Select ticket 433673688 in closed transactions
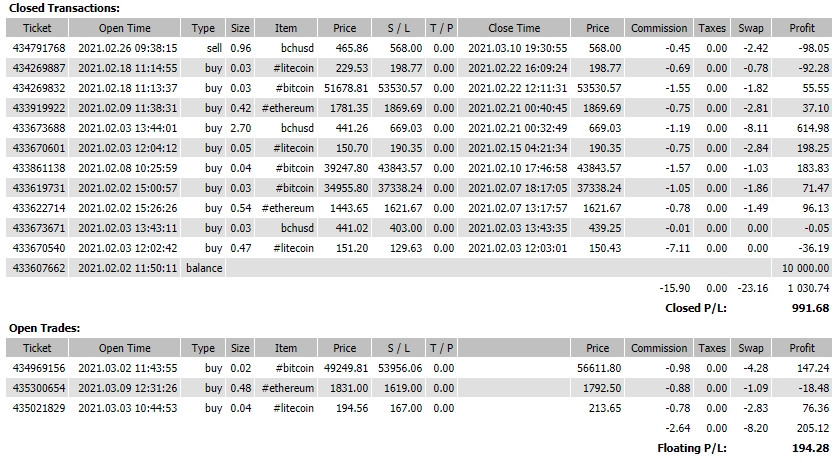Viewport: 840px width, 463px height. click(x=39, y=128)
